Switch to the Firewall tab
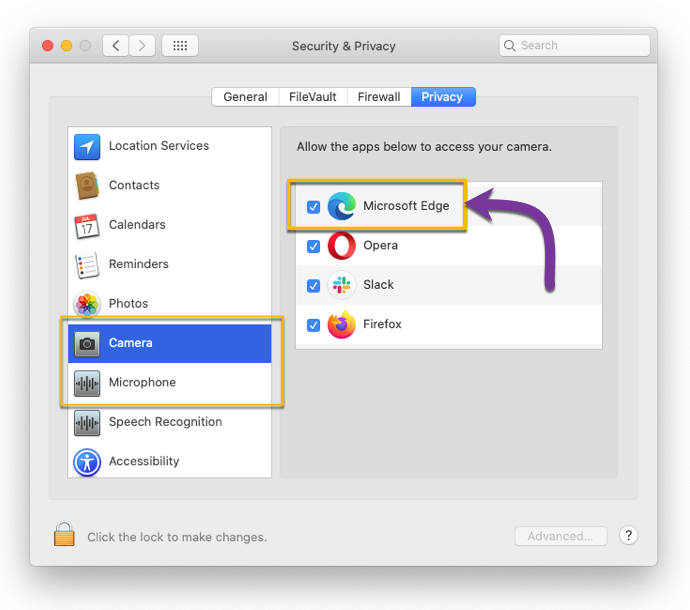690x610 pixels. [378, 97]
